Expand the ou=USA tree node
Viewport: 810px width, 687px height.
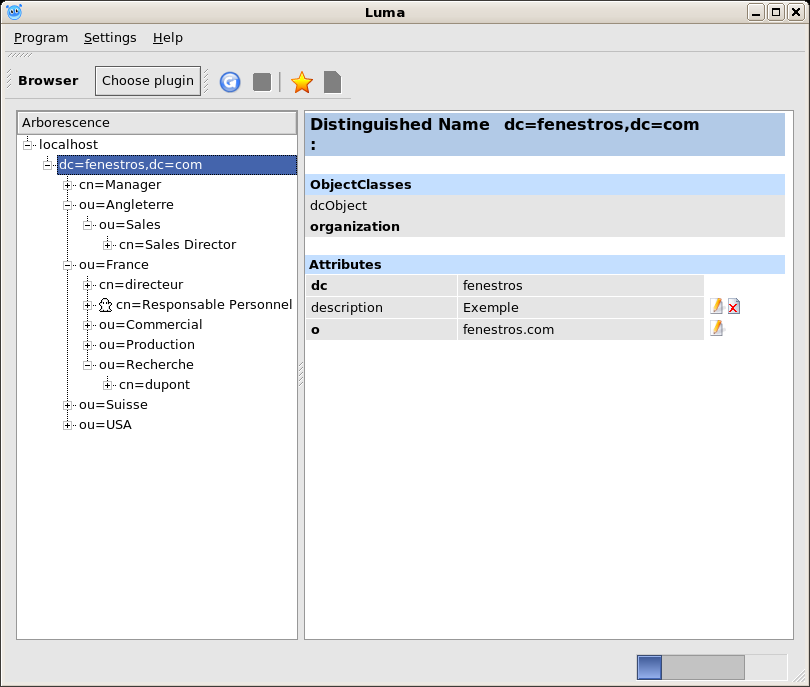pos(68,425)
